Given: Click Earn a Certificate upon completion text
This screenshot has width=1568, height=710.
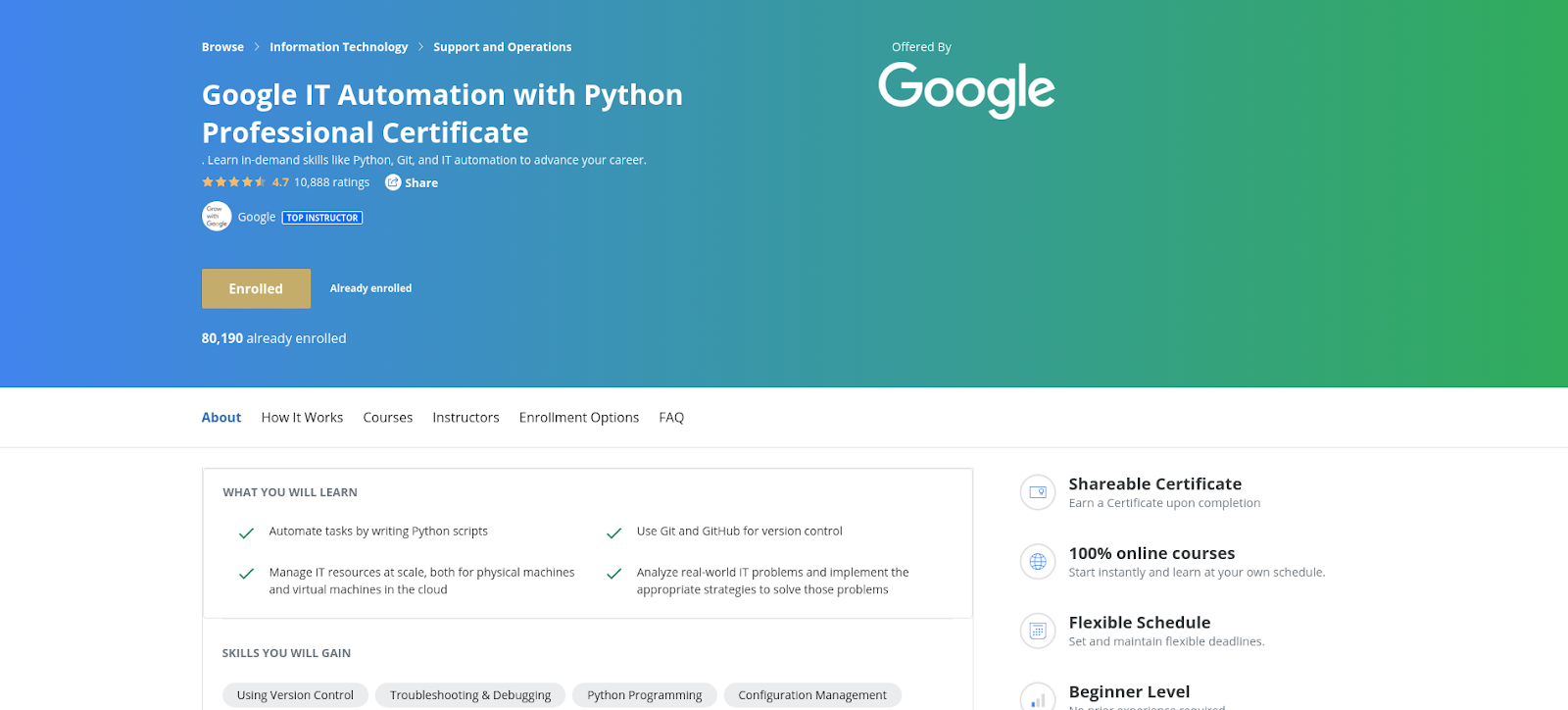Looking at the screenshot, I should point(1164,503).
